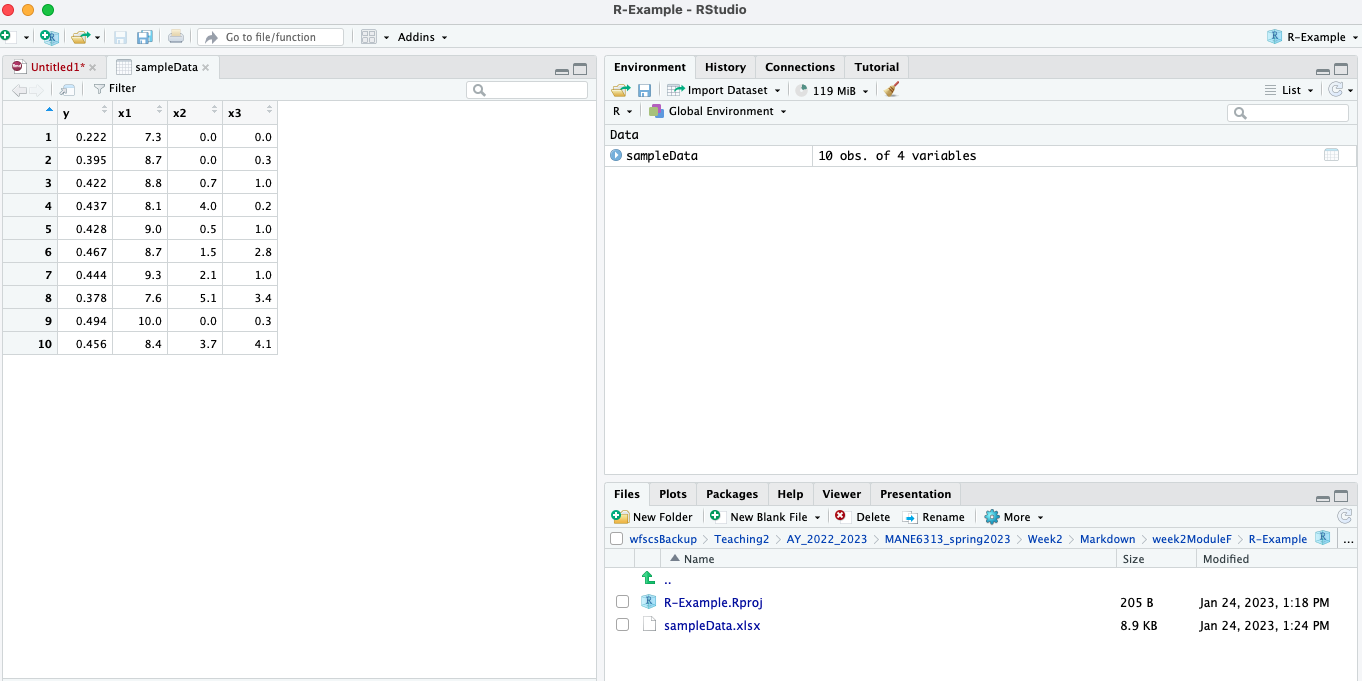The width and height of the screenshot is (1362, 681).
Task: Select the checkbox next to sampleData.xlsx
Action: pyautogui.click(x=623, y=624)
